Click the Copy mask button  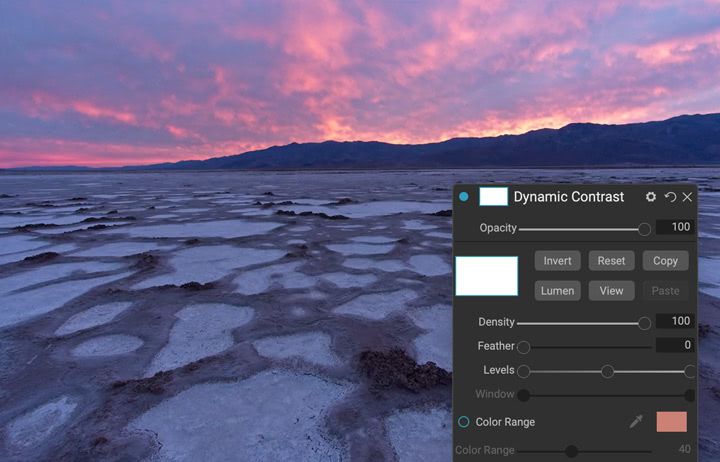pyautogui.click(x=665, y=261)
